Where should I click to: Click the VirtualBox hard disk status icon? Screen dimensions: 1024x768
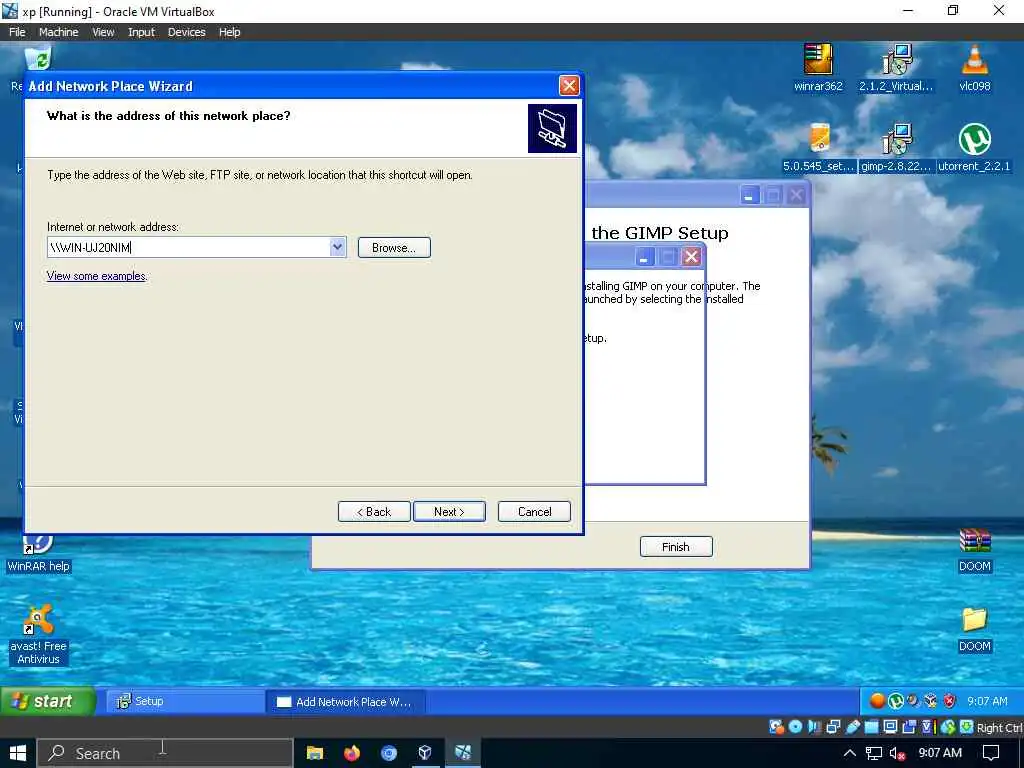point(777,727)
